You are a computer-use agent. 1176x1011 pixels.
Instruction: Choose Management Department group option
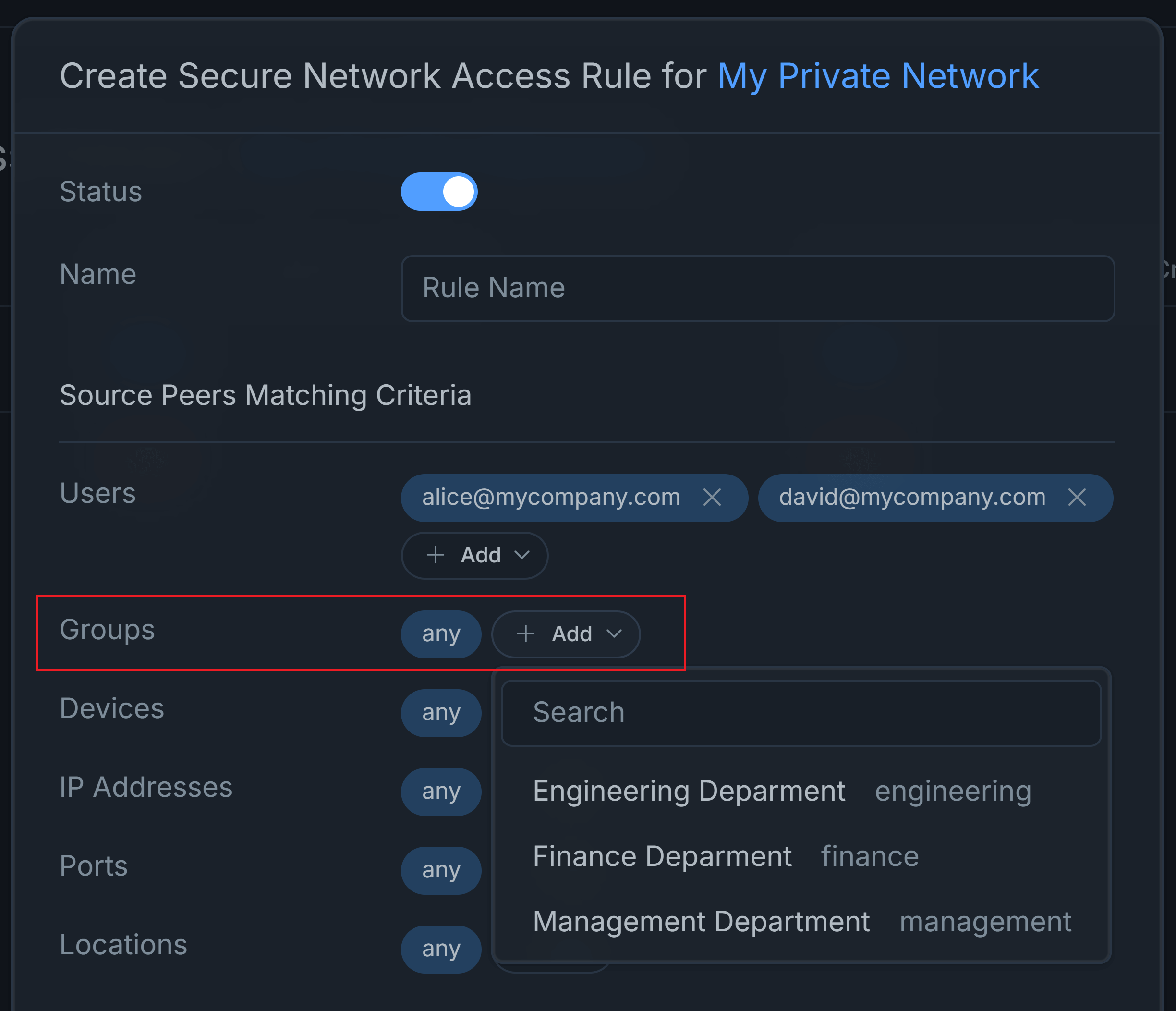[701, 921]
